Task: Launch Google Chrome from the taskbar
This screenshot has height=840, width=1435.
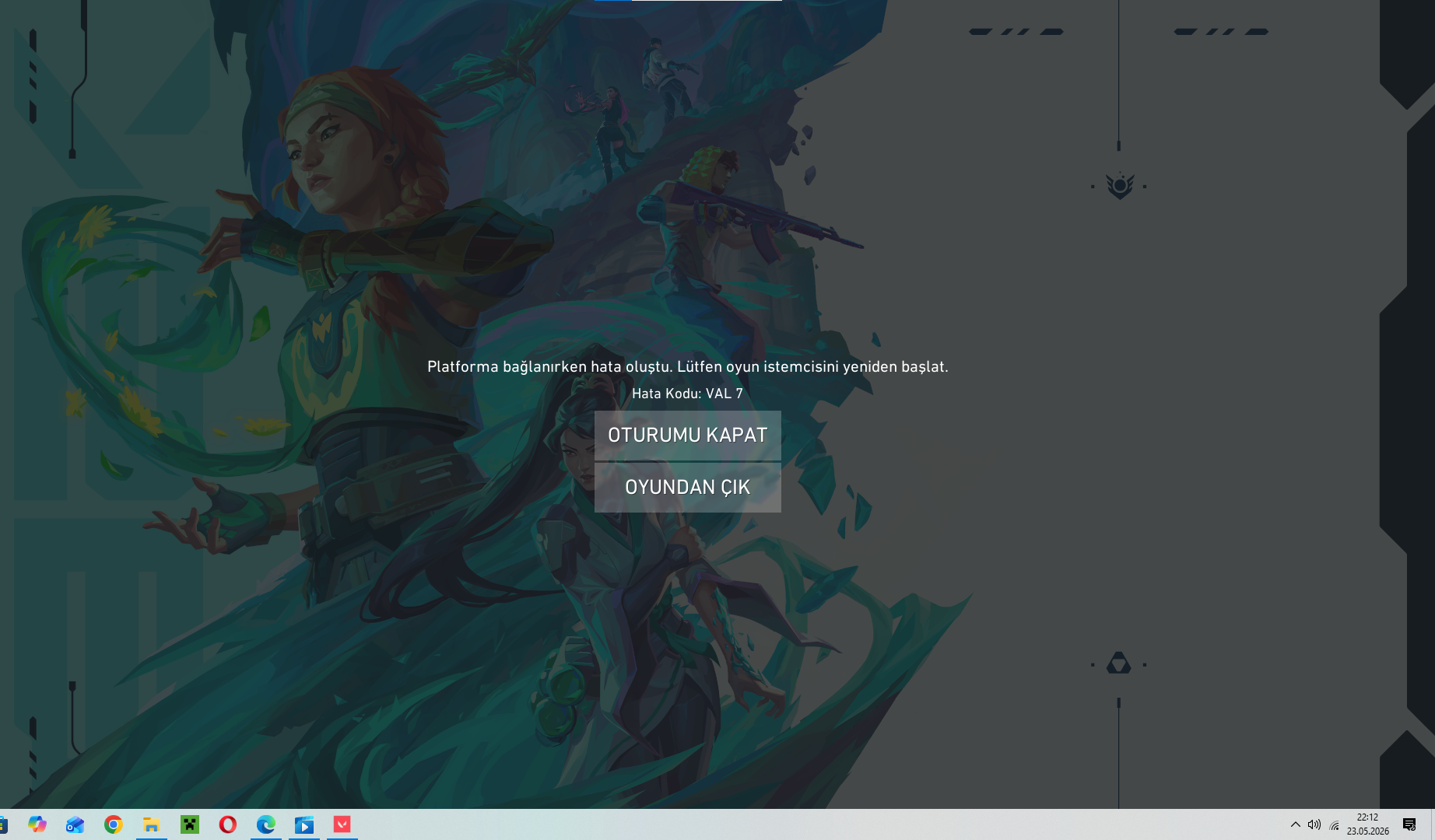Action: pos(114,824)
